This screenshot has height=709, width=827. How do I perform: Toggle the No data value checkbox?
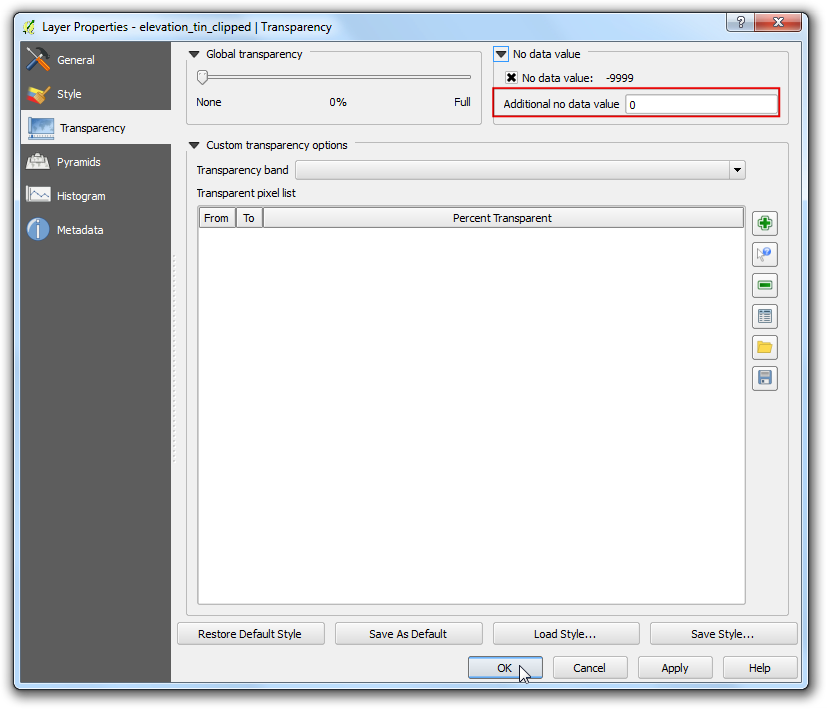(511, 78)
